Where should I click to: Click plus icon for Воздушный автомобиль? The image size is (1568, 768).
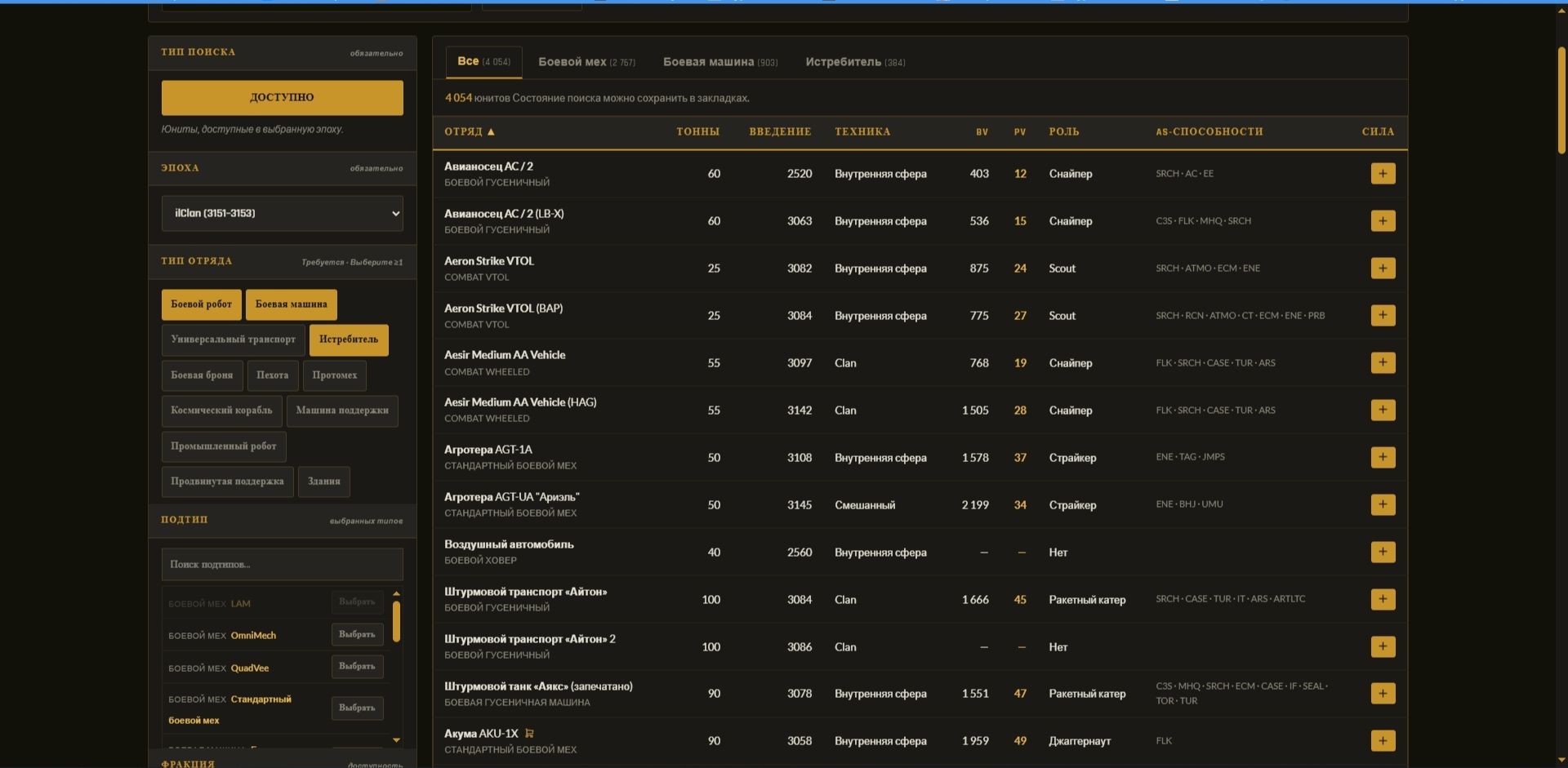pos(1383,552)
